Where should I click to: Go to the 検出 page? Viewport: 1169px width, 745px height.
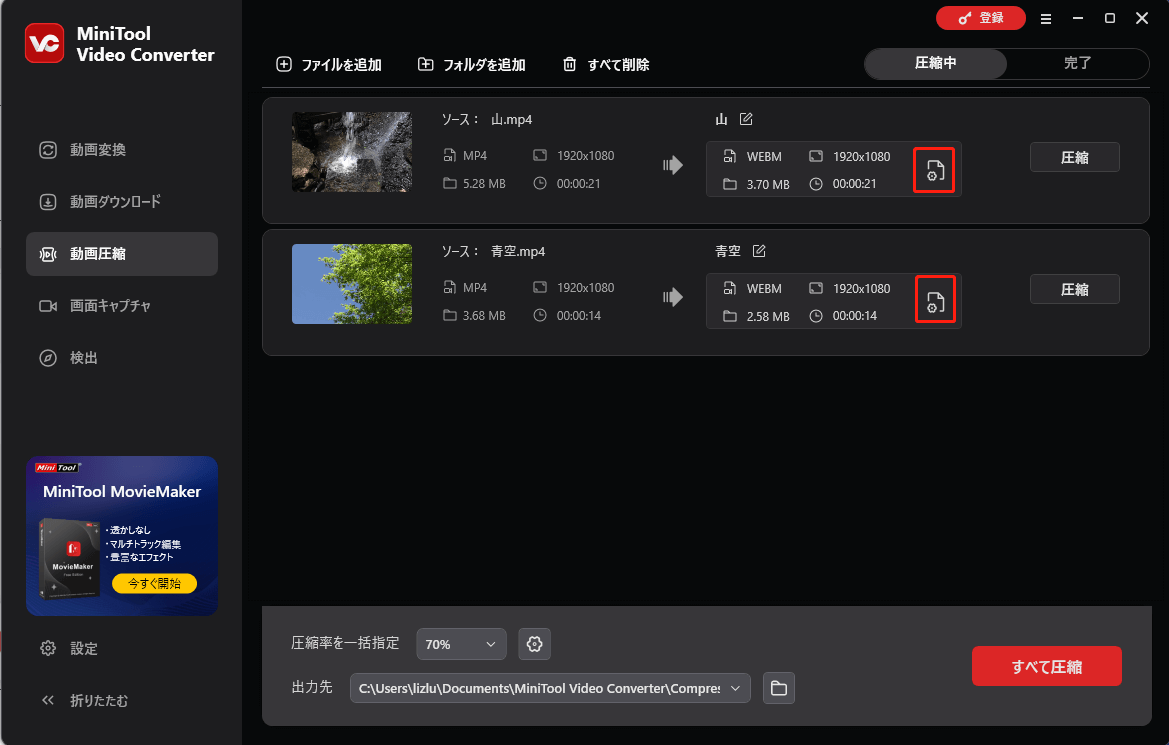pos(122,358)
